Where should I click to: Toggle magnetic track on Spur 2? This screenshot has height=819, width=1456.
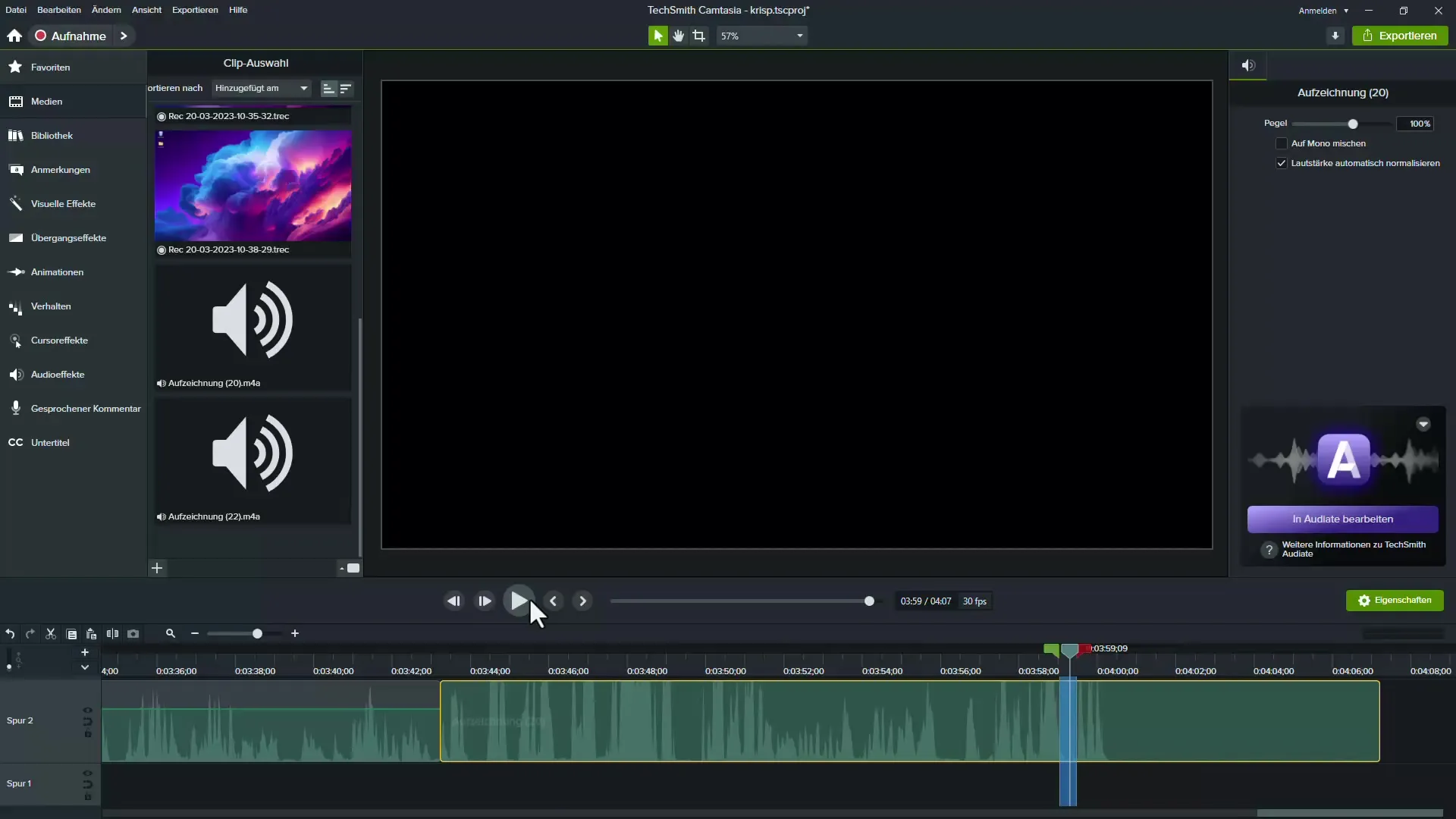[x=88, y=722]
